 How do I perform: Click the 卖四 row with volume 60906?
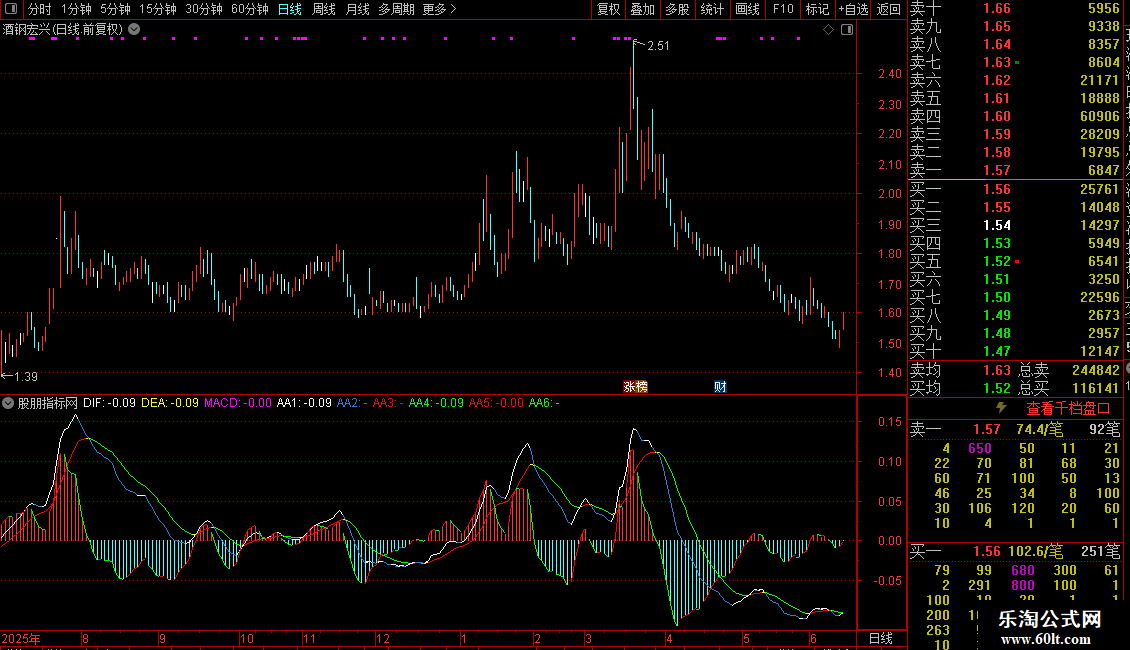tap(1015, 117)
